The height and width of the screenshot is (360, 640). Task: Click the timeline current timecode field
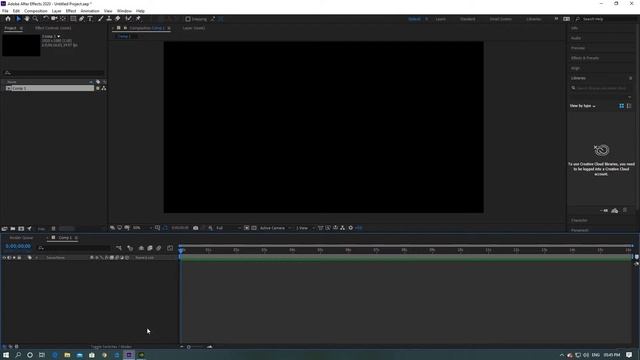[18, 247]
